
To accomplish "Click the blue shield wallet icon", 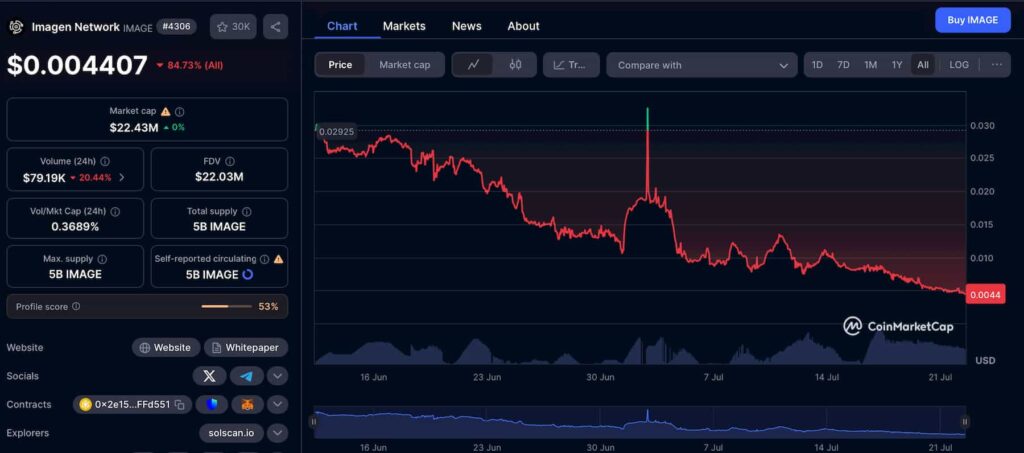I will click(x=212, y=405).
